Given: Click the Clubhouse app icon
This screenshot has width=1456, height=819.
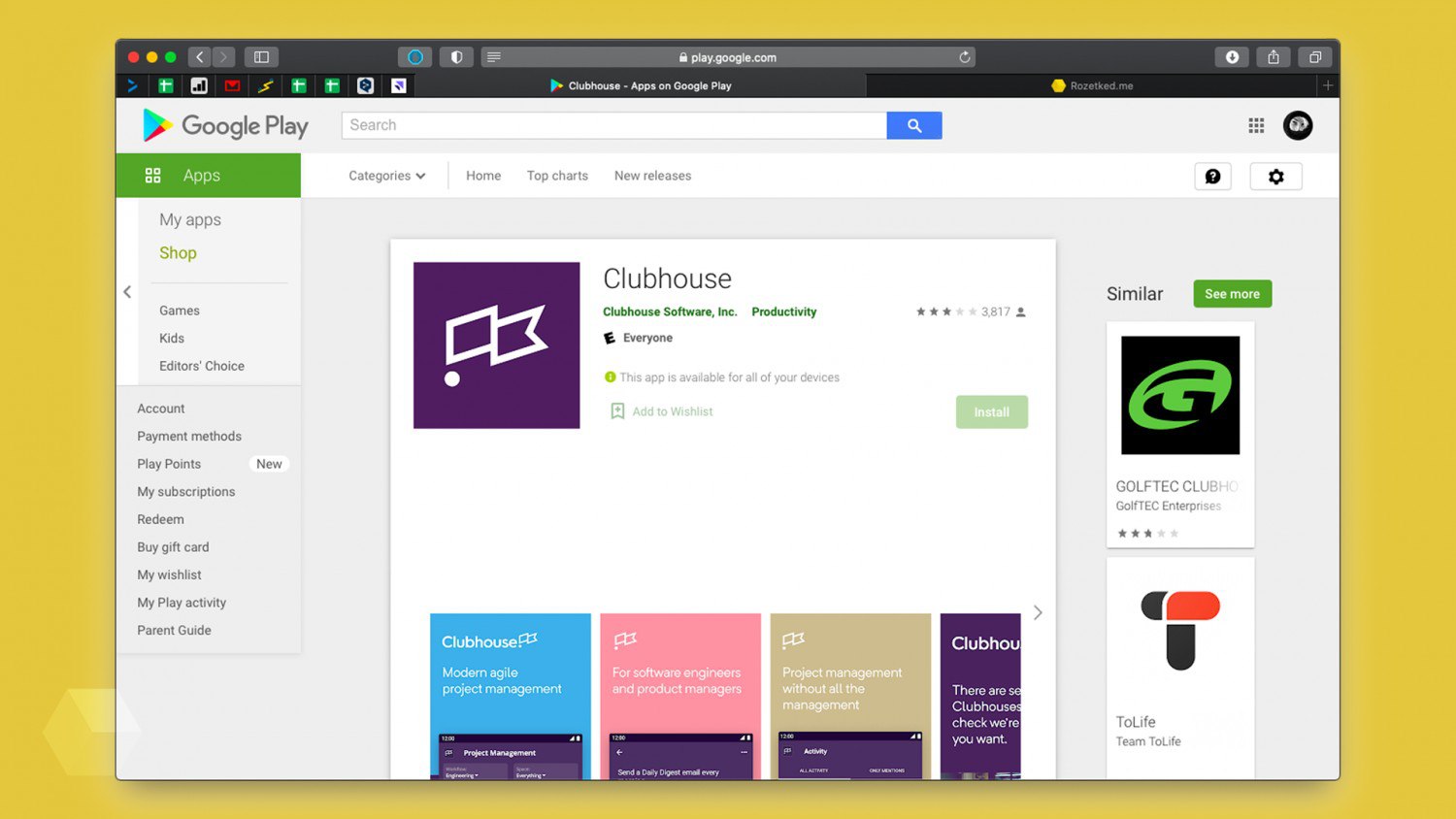Looking at the screenshot, I should pyautogui.click(x=496, y=345).
